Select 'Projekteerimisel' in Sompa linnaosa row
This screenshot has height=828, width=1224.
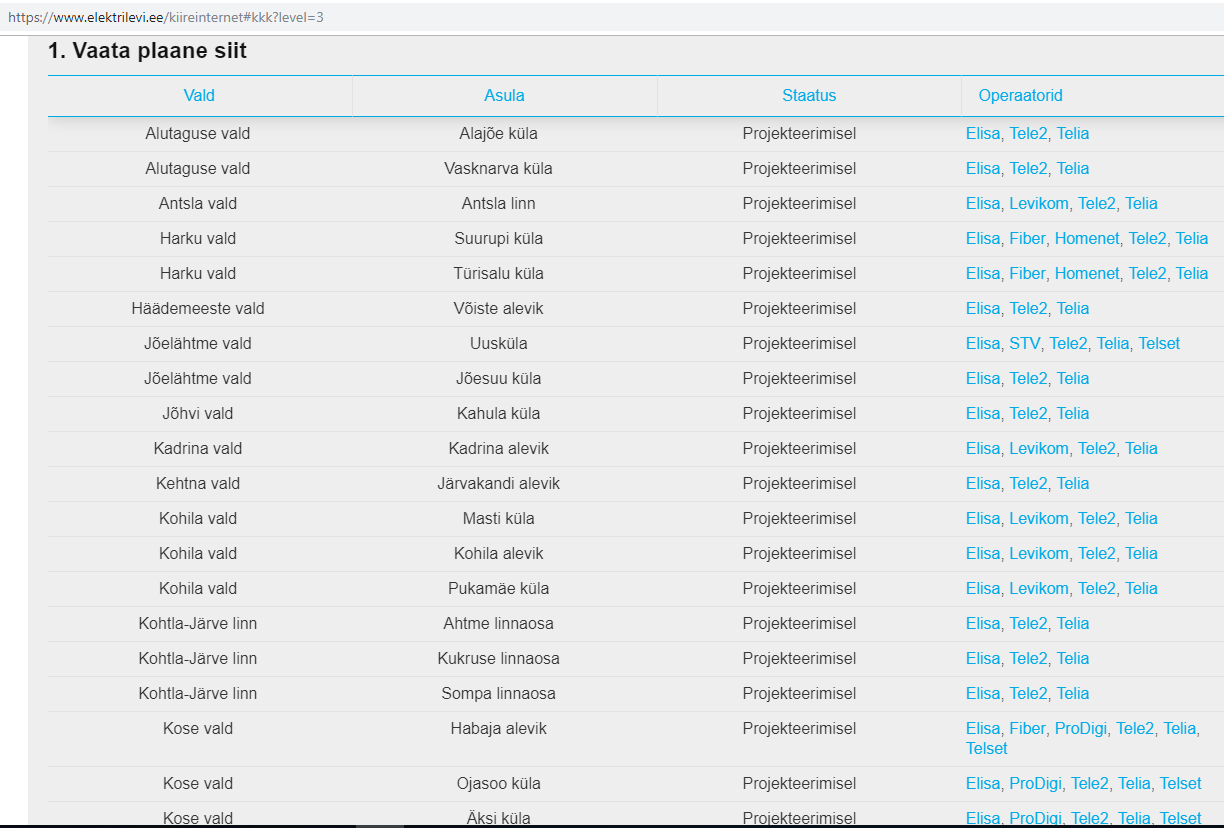pyautogui.click(x=799, y=694)
